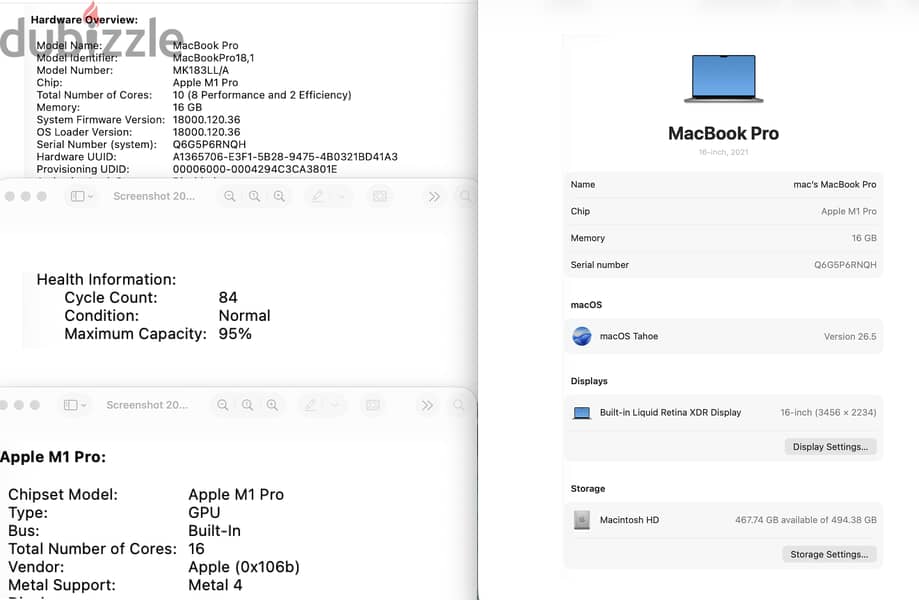919x600 pixels.
Task: Zoom to actual size in Health Information Preview window
Action: click(254, 196)
